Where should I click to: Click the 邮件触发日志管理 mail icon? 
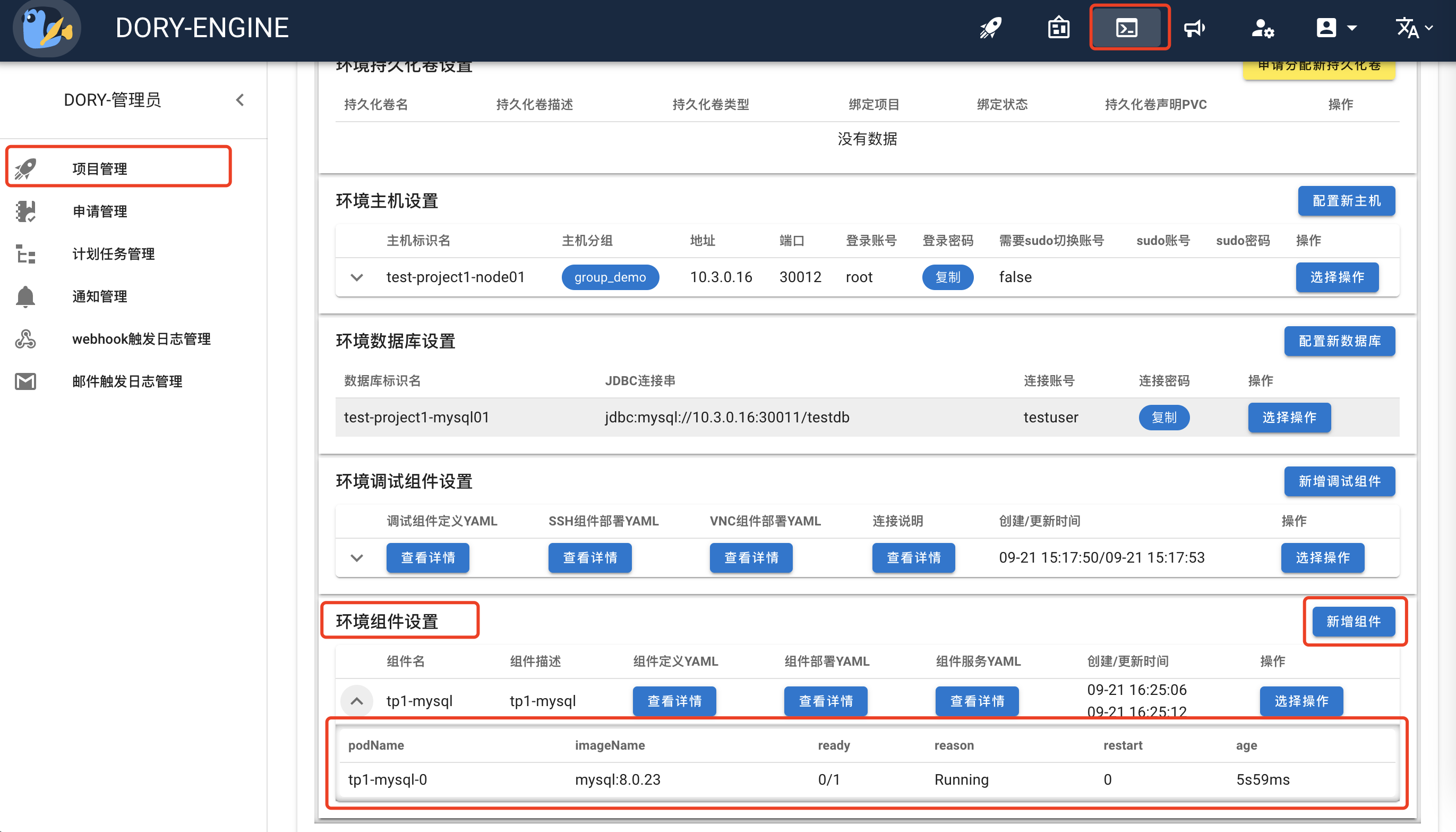pyautogui.click(x=25, y=381)
